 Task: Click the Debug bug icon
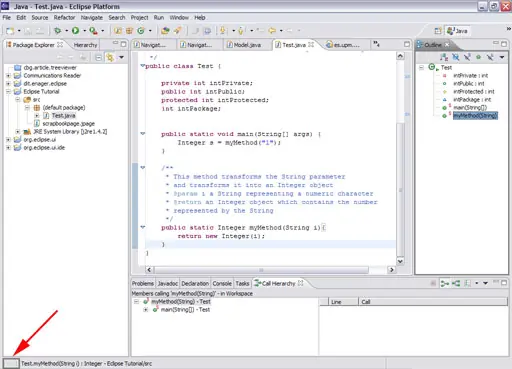58,31
